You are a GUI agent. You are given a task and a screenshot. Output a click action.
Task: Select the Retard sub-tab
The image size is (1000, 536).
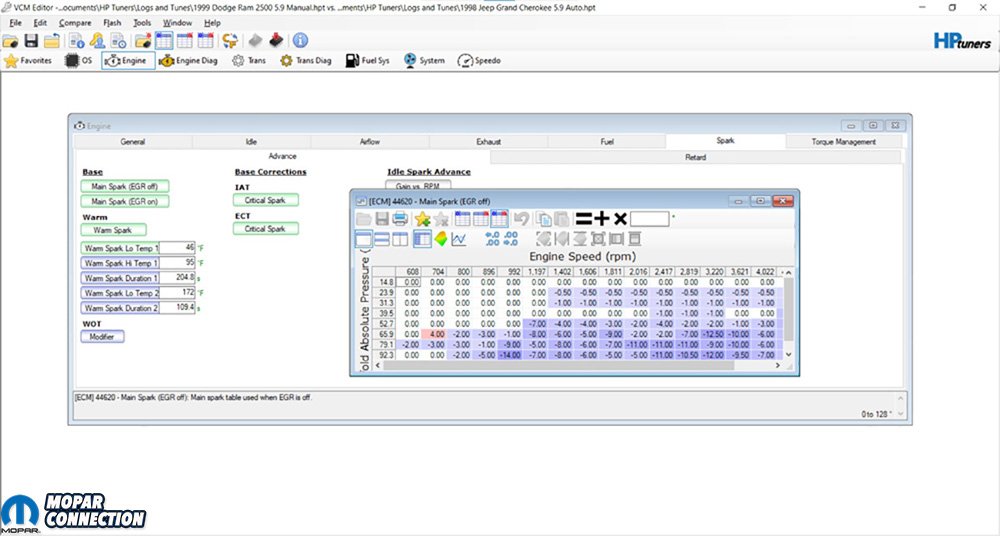click(695, 157)
